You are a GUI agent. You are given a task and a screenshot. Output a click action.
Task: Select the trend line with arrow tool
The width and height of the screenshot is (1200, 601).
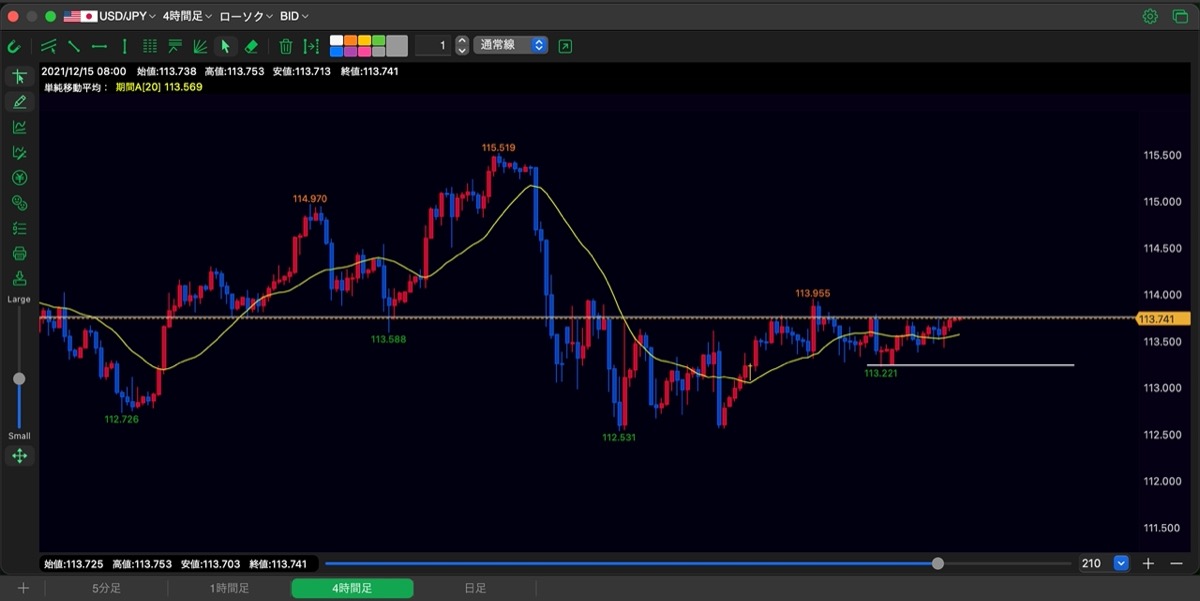[48, 46]
